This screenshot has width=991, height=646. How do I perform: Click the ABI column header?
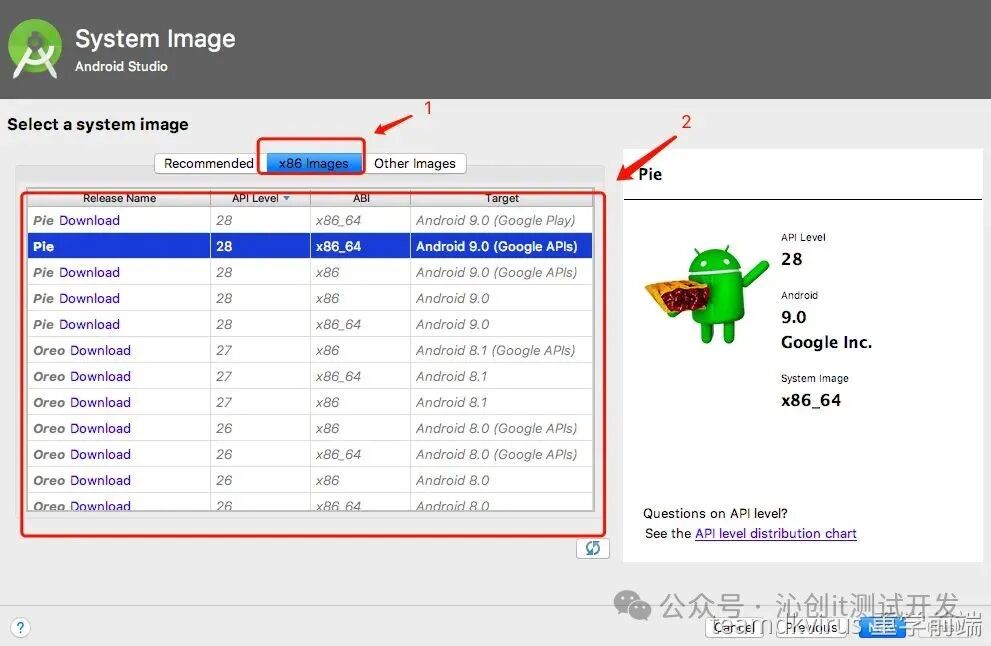point(361,198)
